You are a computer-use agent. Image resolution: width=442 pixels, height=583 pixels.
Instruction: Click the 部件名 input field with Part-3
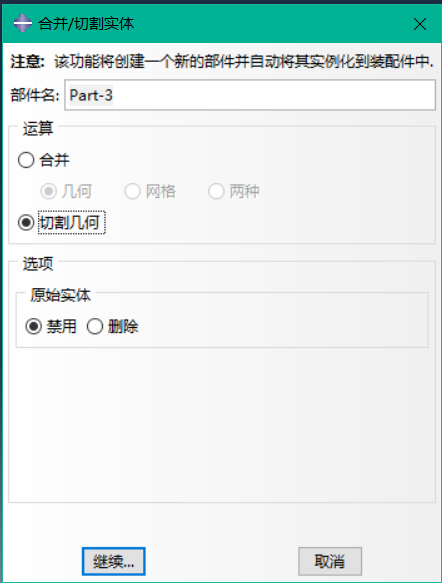click(250, 95)
